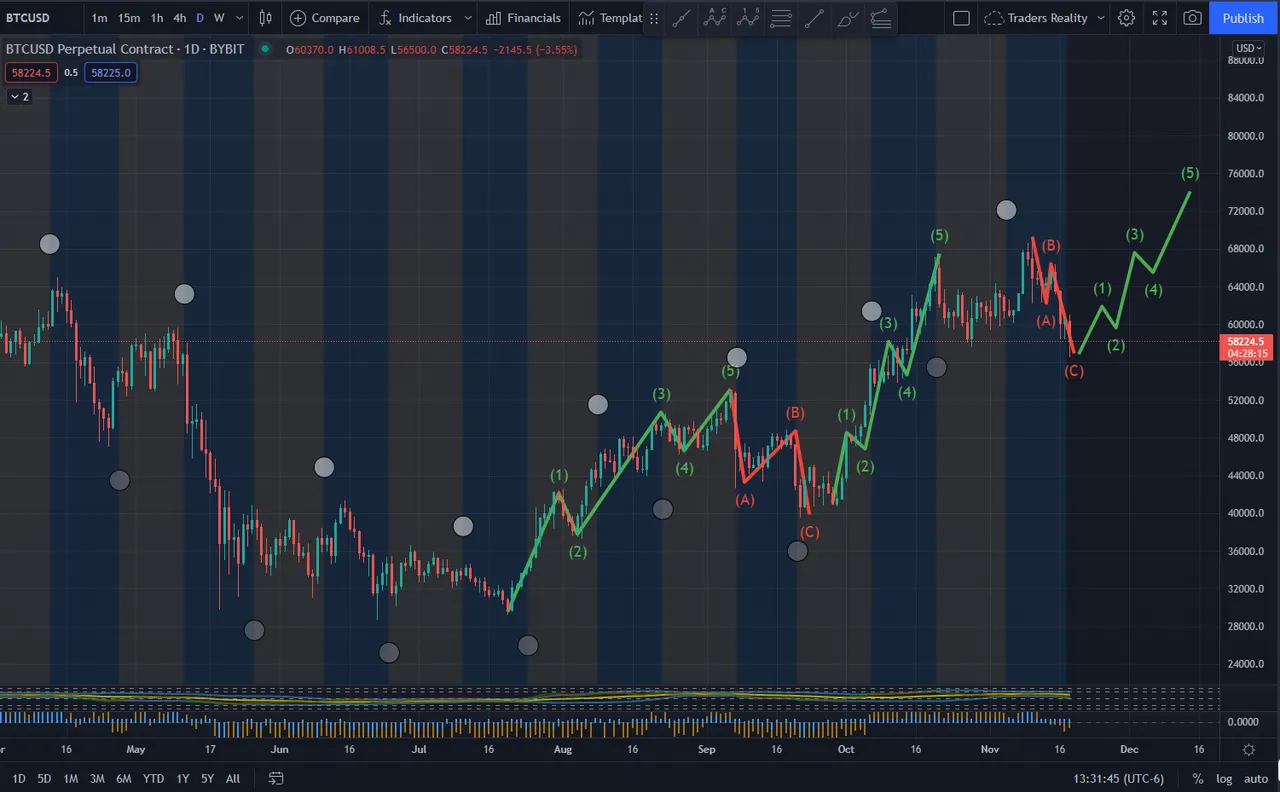Select the 12345 Elliott impulse wave tool
This screenshot has width=1280, height=792.
[x=747, y=18]
